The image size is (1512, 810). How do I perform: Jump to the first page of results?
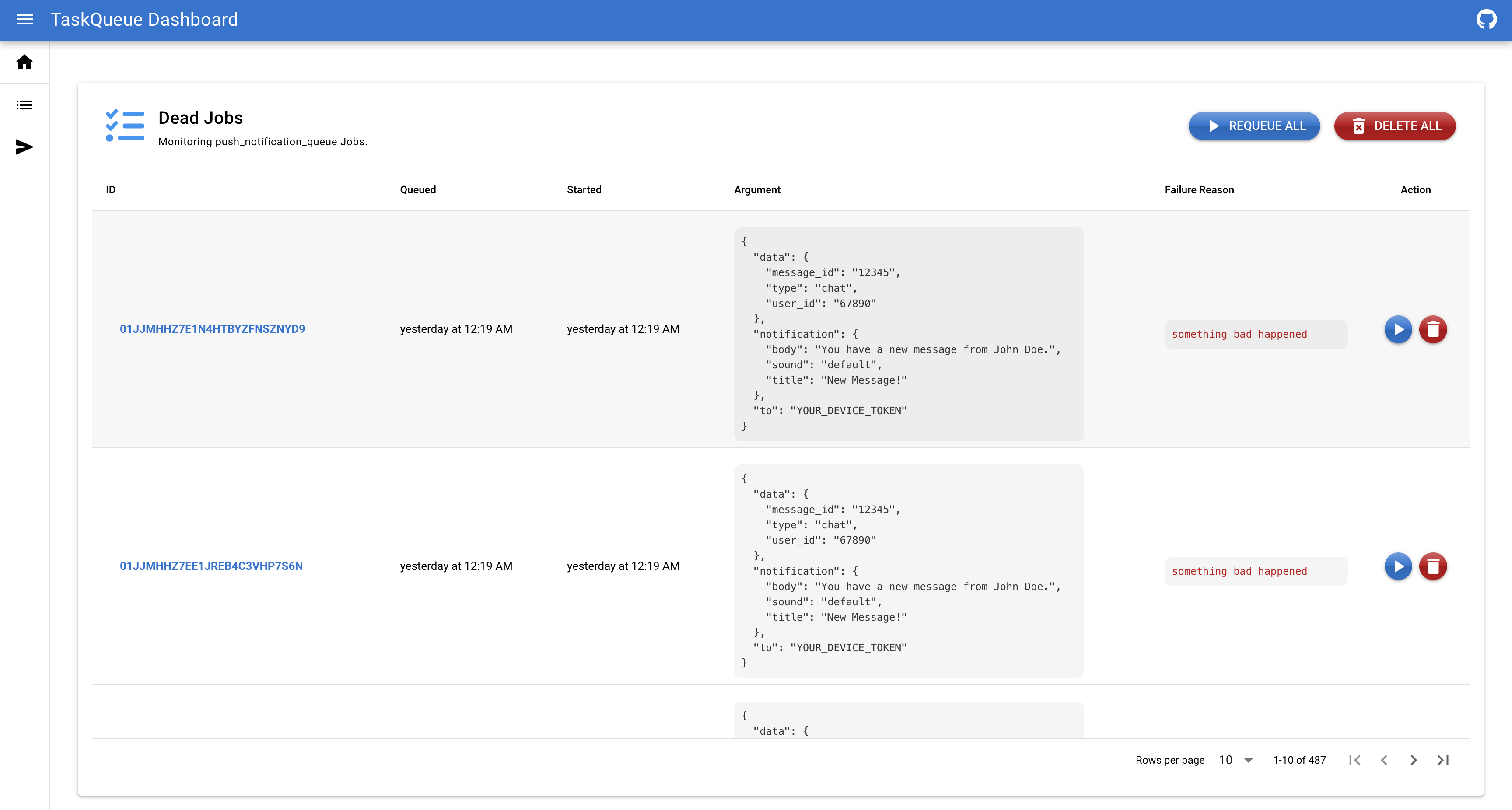(x=1354, y=760)
